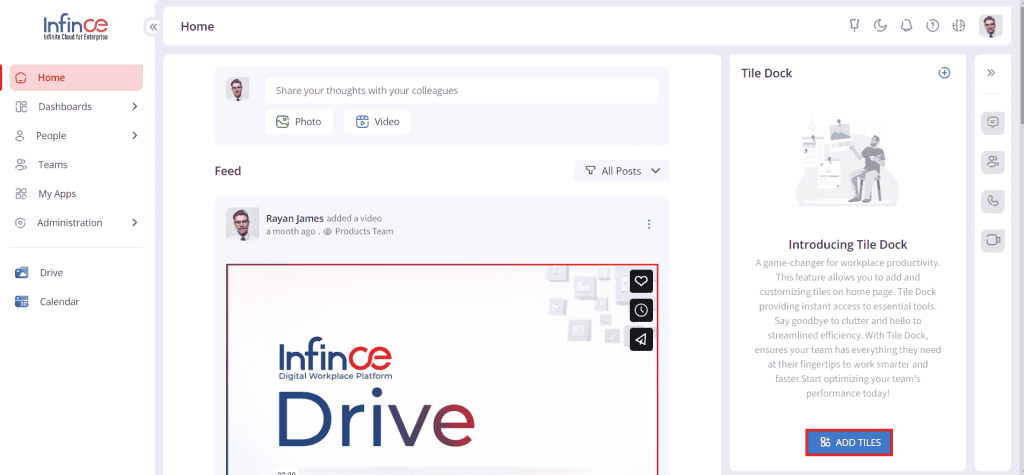Open video meeting icon in right rail
Viewport: 1024px width, 475px height.
993,240
